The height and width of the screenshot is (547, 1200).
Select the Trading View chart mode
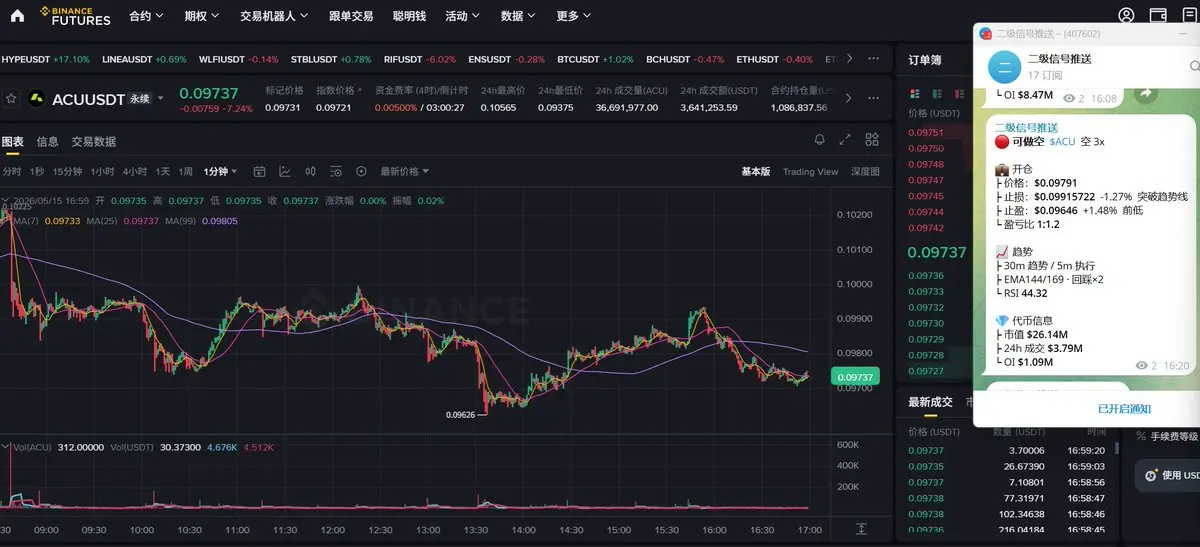810,171
